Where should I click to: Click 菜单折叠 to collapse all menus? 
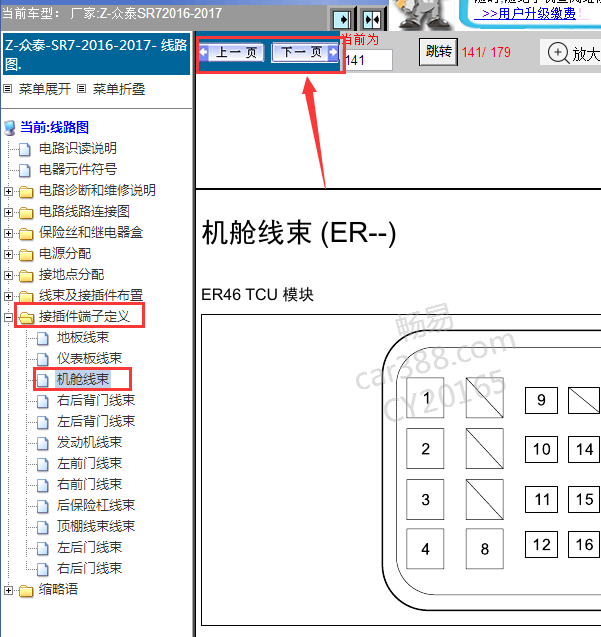(x=119, y=89)
